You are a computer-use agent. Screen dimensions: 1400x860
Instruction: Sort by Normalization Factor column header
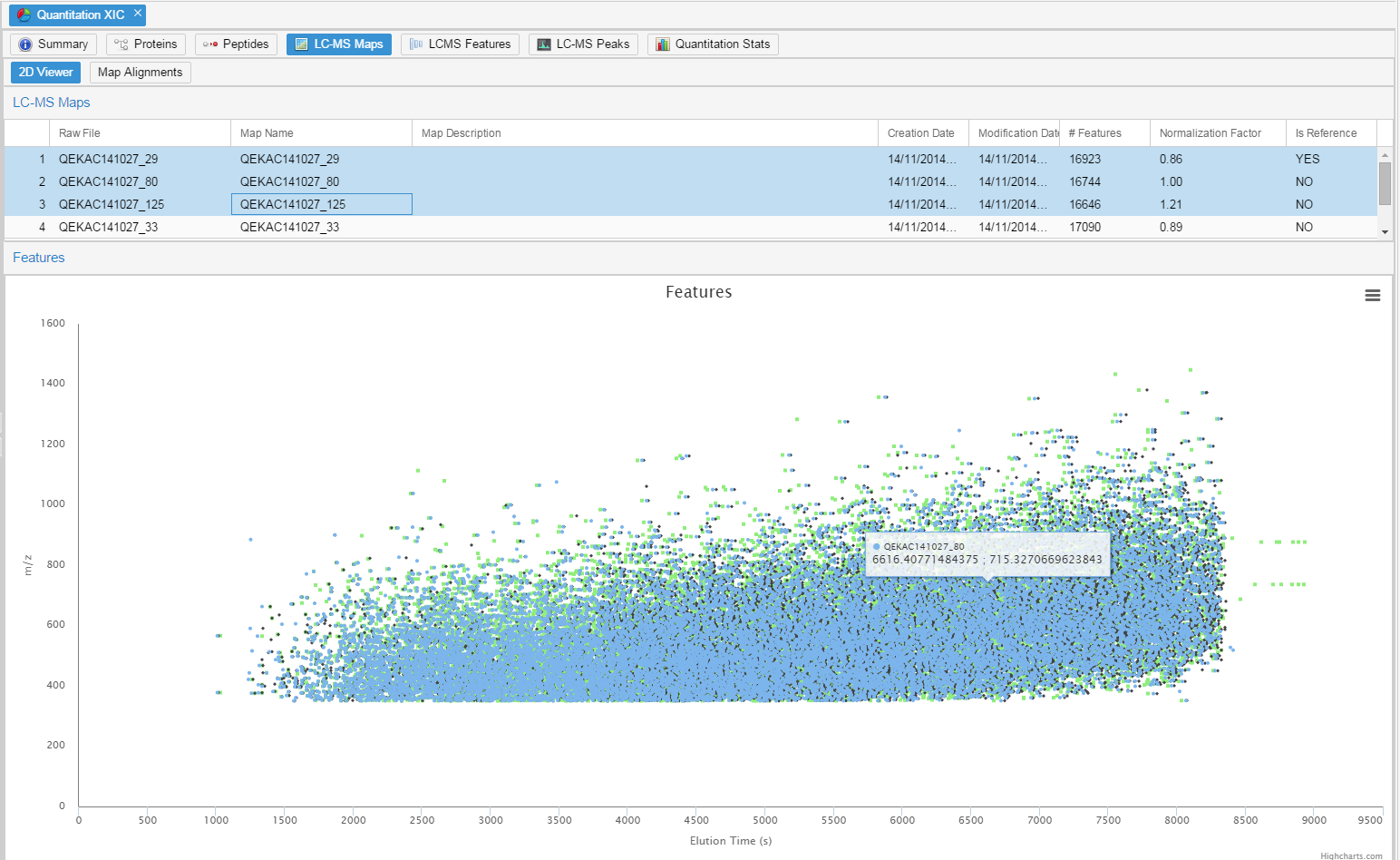point(1210,133)
